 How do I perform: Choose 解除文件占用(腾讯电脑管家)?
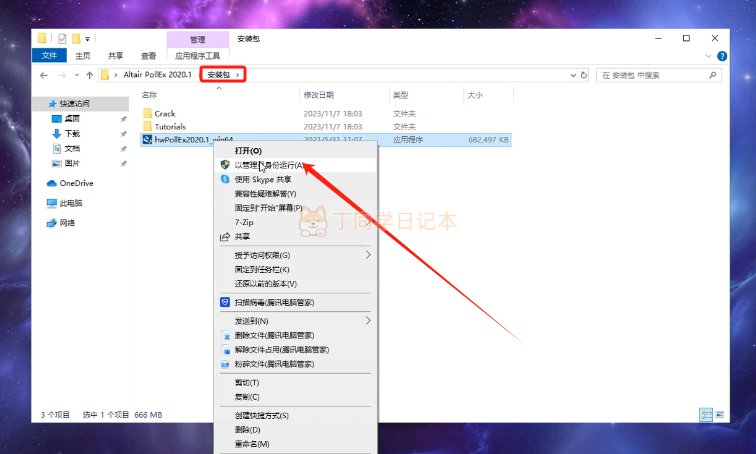pos(295,349)
